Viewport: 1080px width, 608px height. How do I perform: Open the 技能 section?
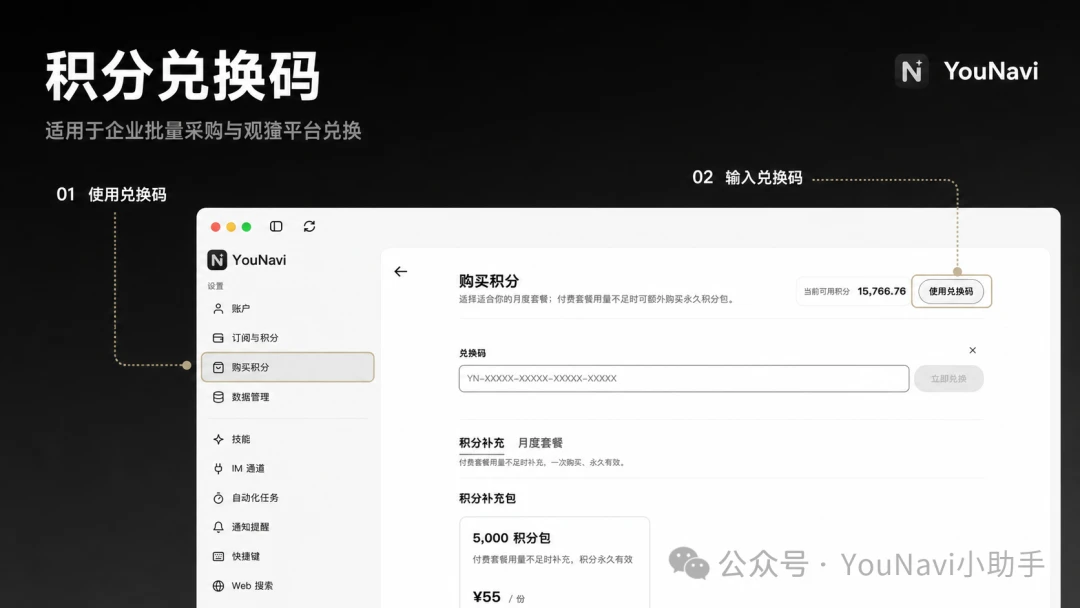tap(287, 439)
